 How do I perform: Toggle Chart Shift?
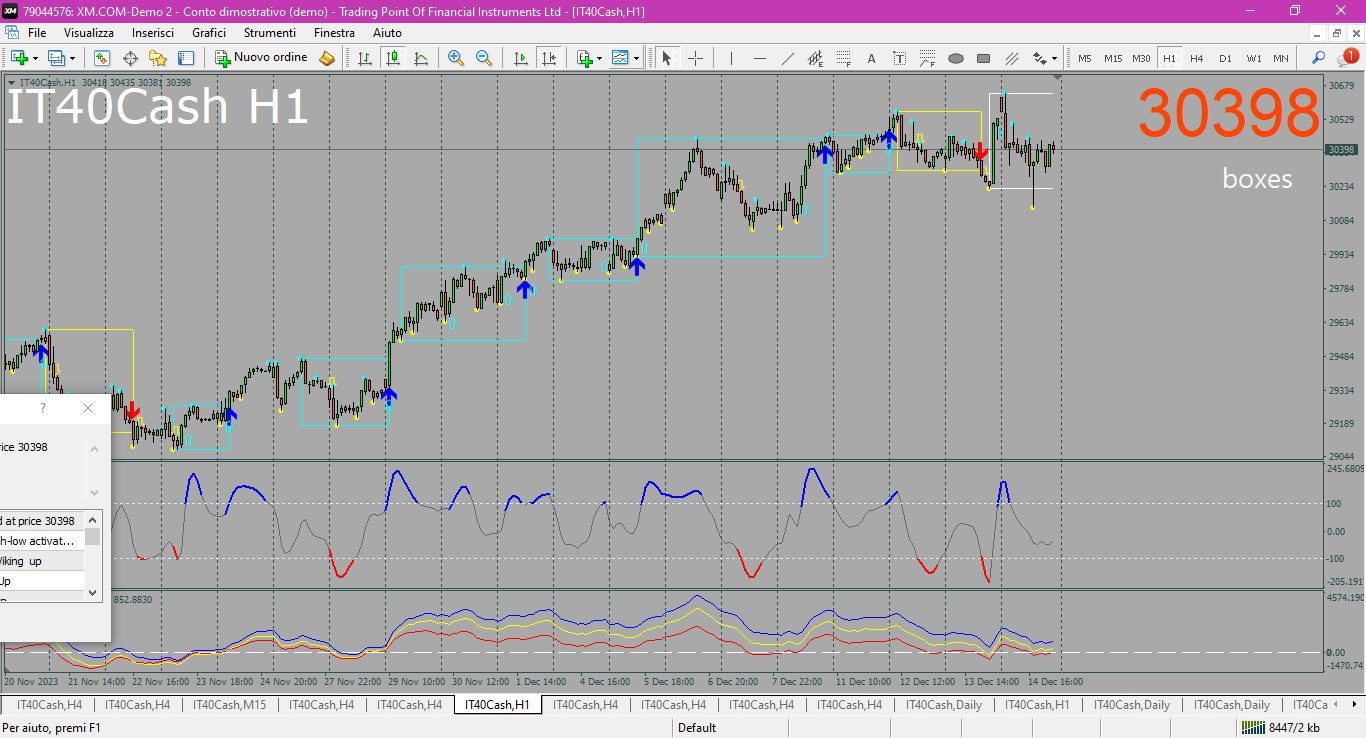point(548,58)
